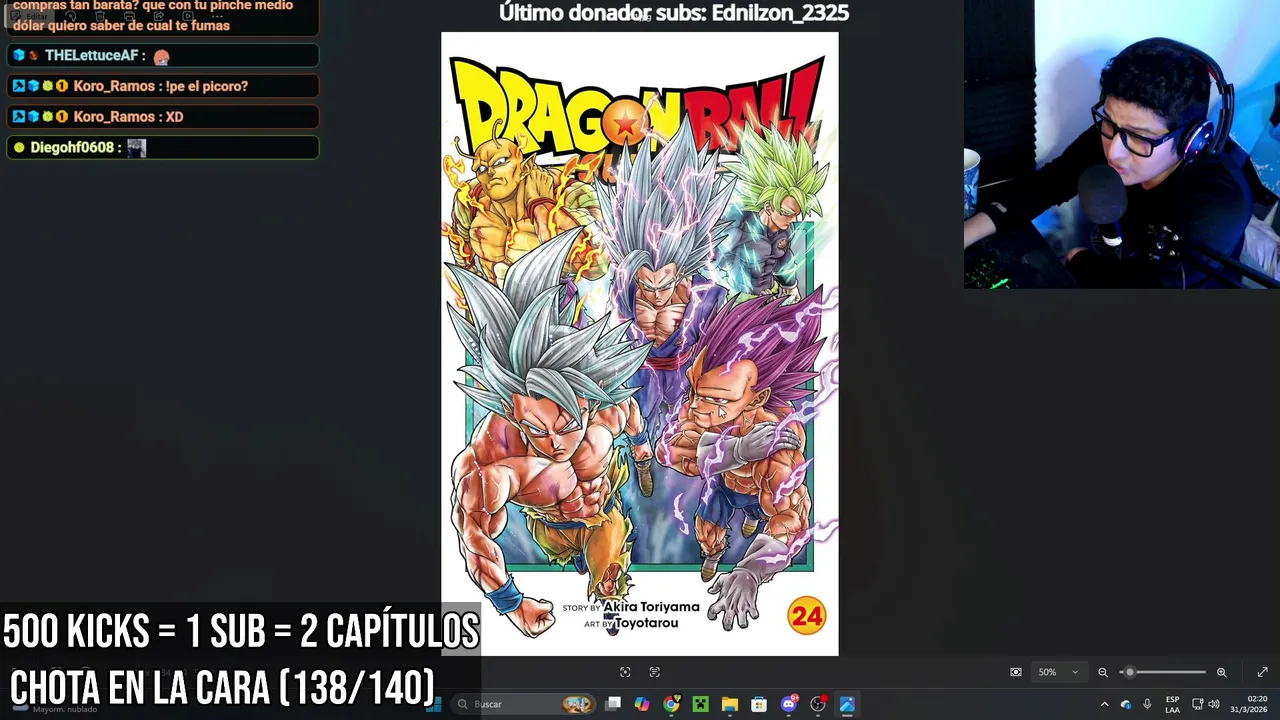Click the Koro_Ramos '!pe el picoro?' chat message
The height and width of the screenshot is (720, 1280).
click(162, 86)
